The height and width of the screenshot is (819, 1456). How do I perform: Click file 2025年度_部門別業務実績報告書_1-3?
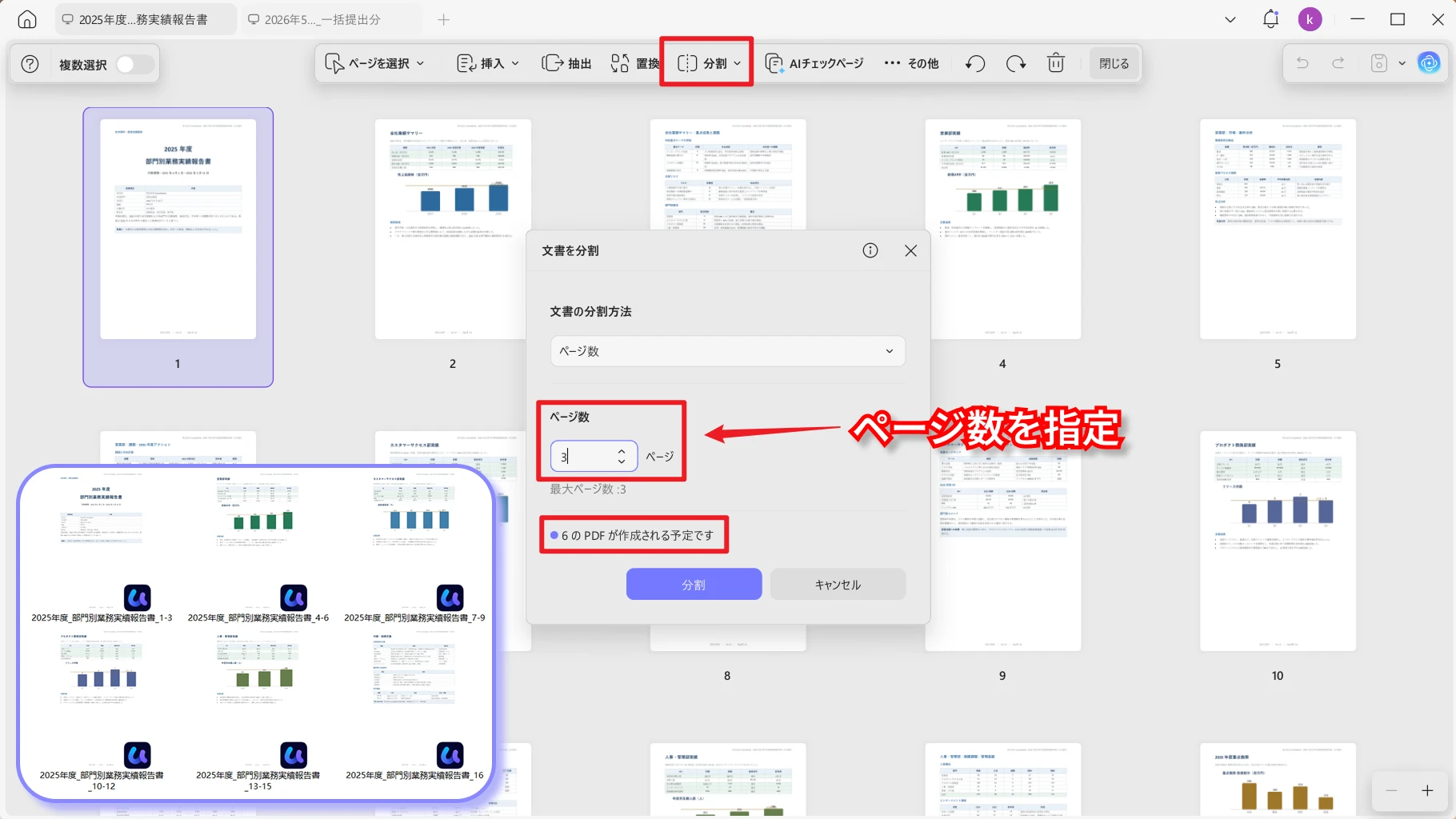102,549
